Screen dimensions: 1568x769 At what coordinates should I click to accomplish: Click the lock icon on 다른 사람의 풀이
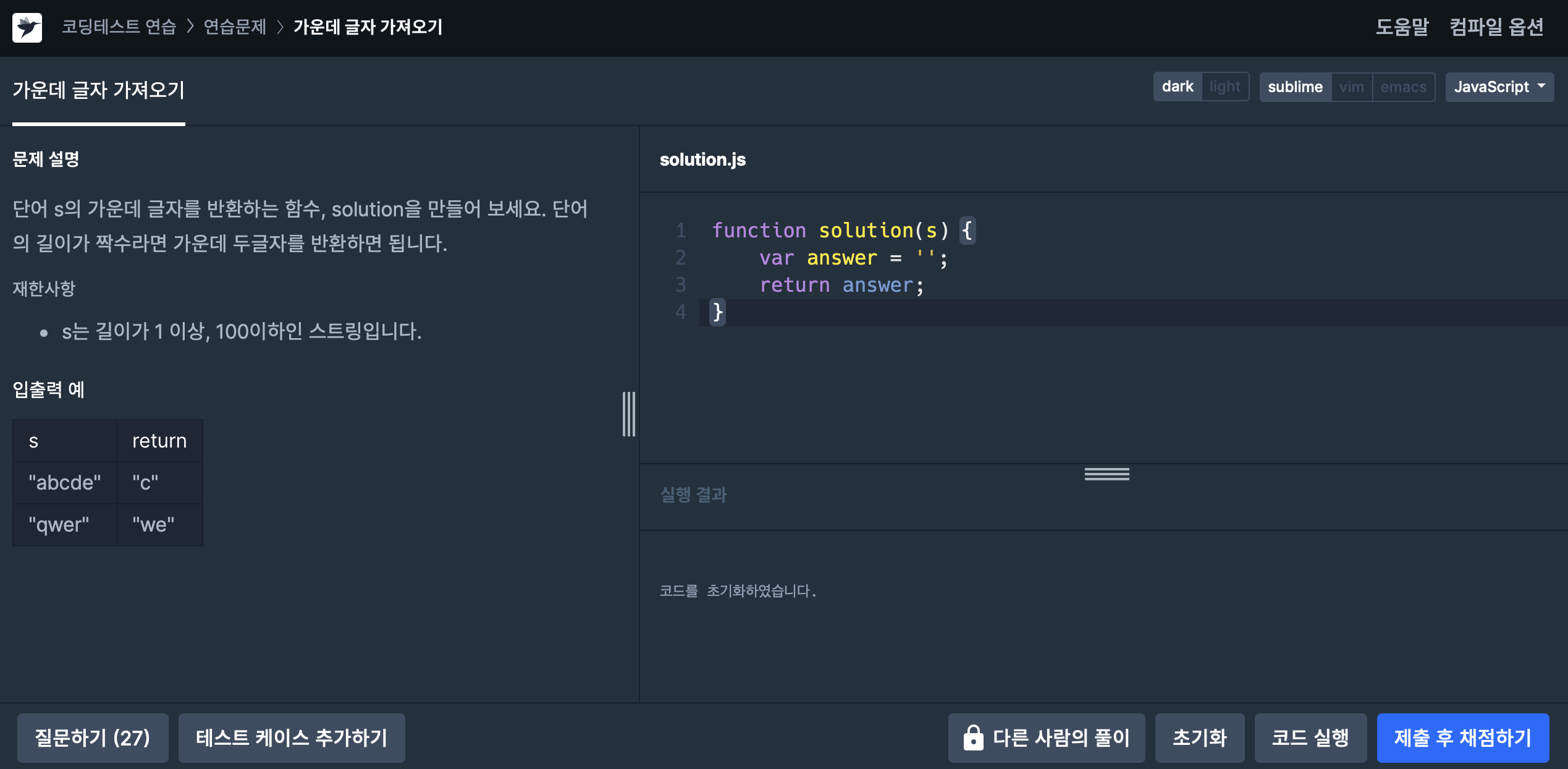[973, 737]
